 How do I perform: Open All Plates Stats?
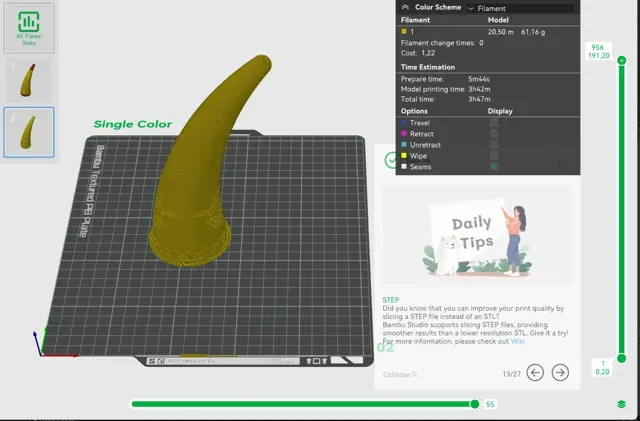pos(29,28)
